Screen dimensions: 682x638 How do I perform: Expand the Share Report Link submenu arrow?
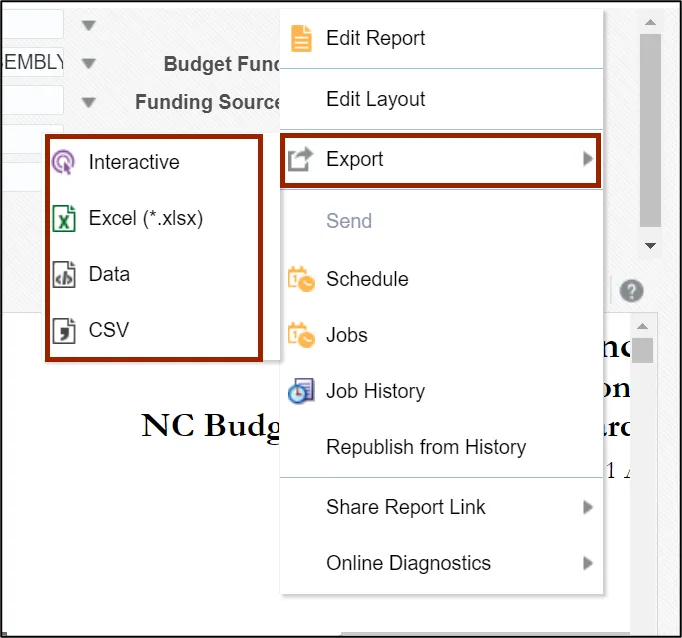(x=587, y=508)
